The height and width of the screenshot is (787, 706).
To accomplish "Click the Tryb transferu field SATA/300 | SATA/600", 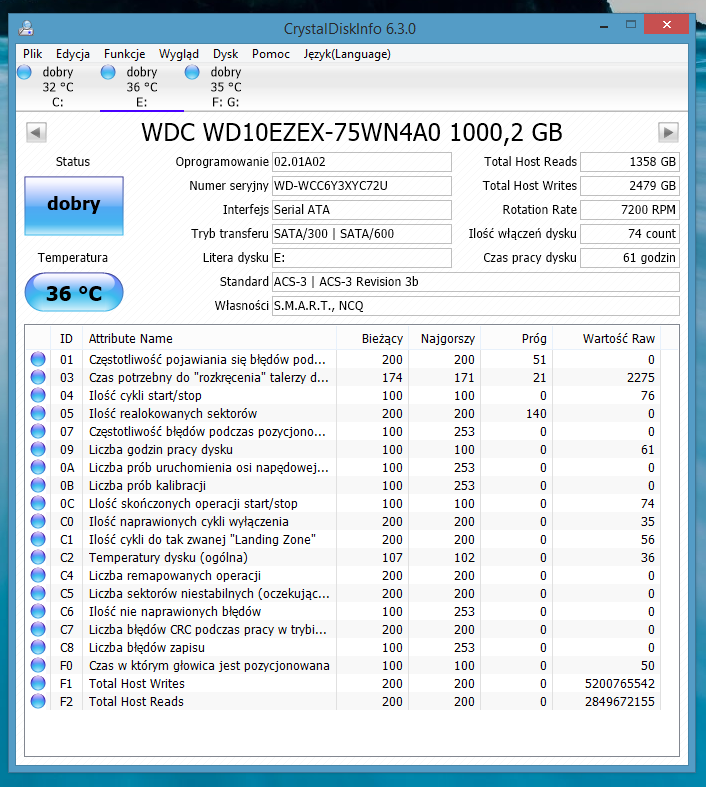I will 362,234.
